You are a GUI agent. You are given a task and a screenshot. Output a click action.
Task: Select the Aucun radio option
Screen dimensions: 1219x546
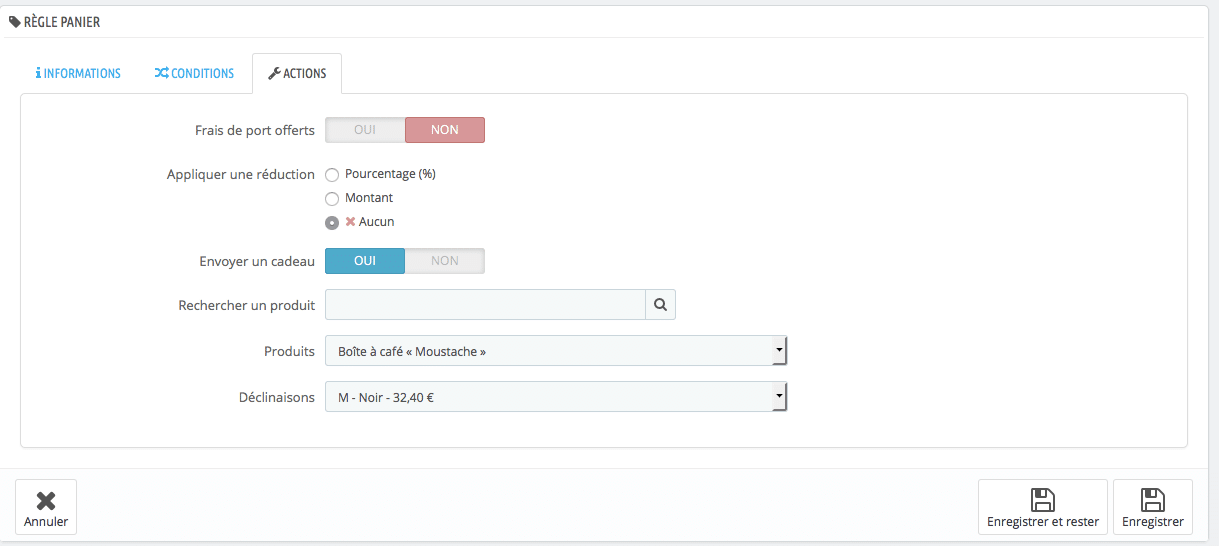[x=332, y=223]
